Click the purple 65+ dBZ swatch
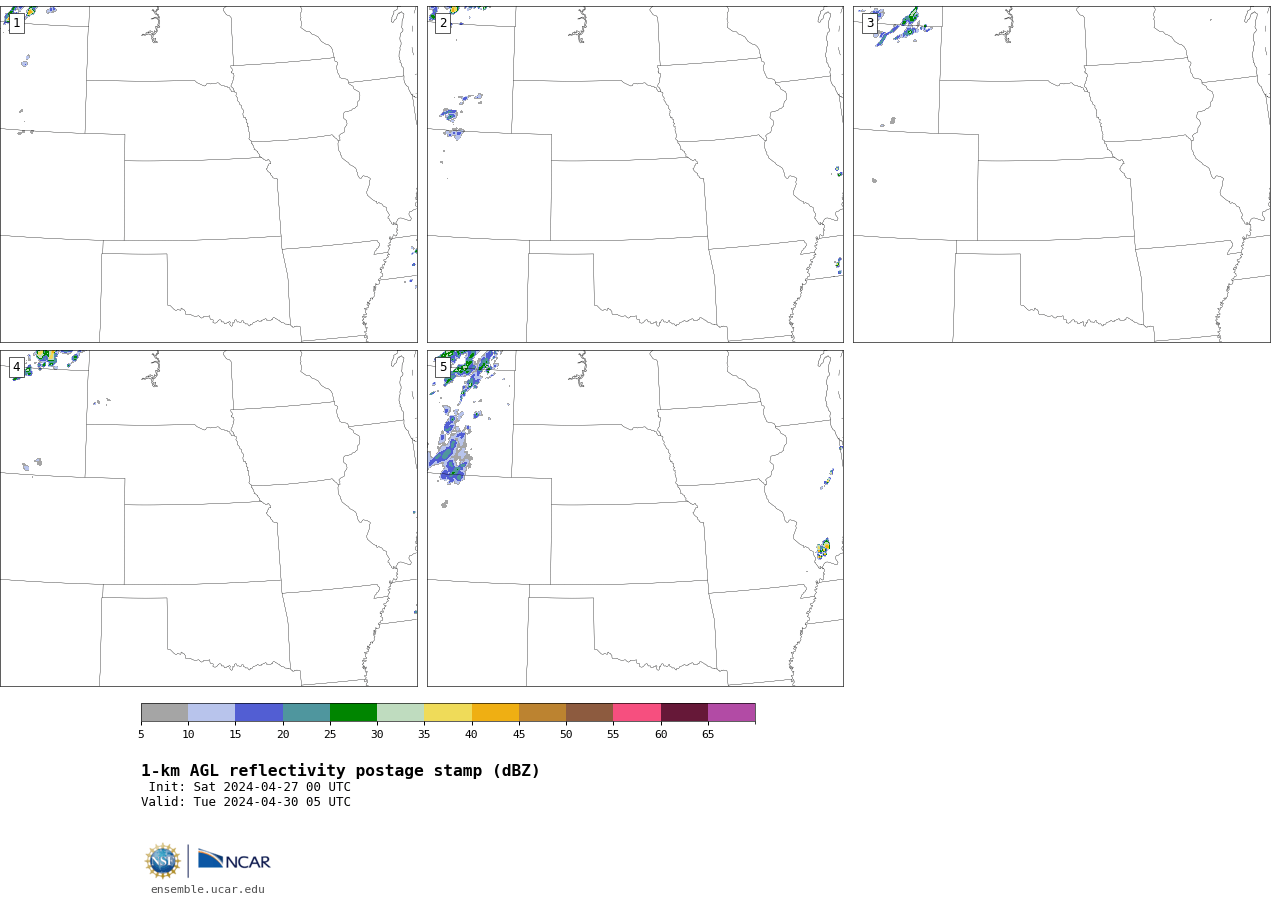 pyautogui.click(x=731, y=713)
